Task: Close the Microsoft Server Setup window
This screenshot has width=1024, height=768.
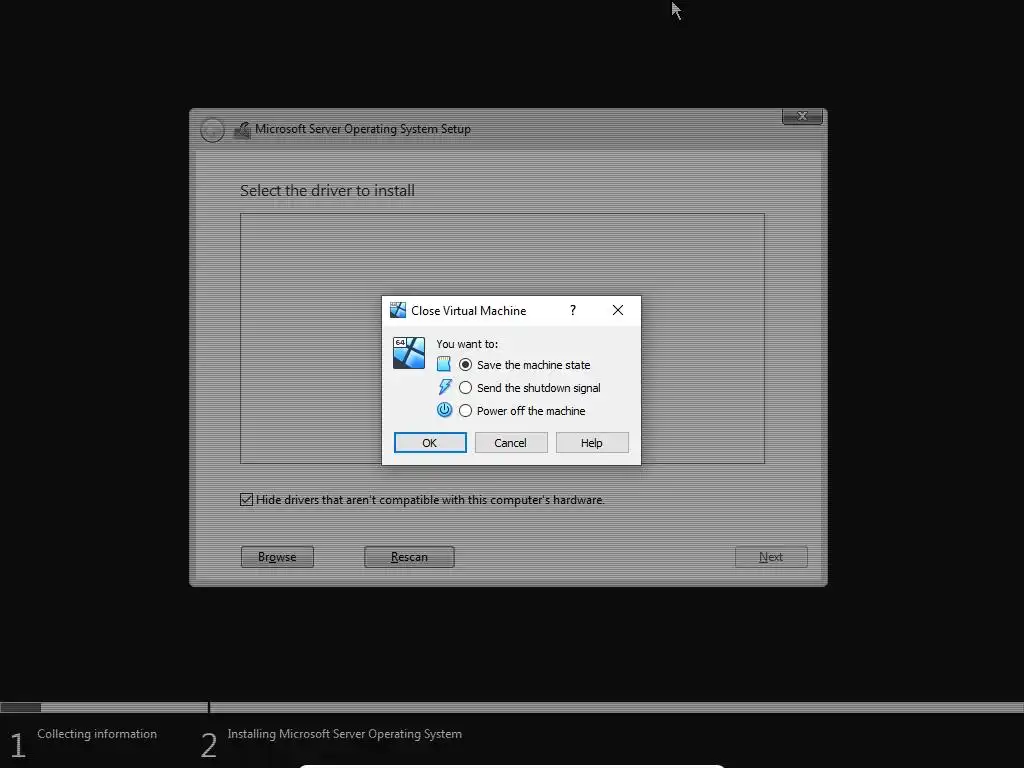Action: pos(802,116)
